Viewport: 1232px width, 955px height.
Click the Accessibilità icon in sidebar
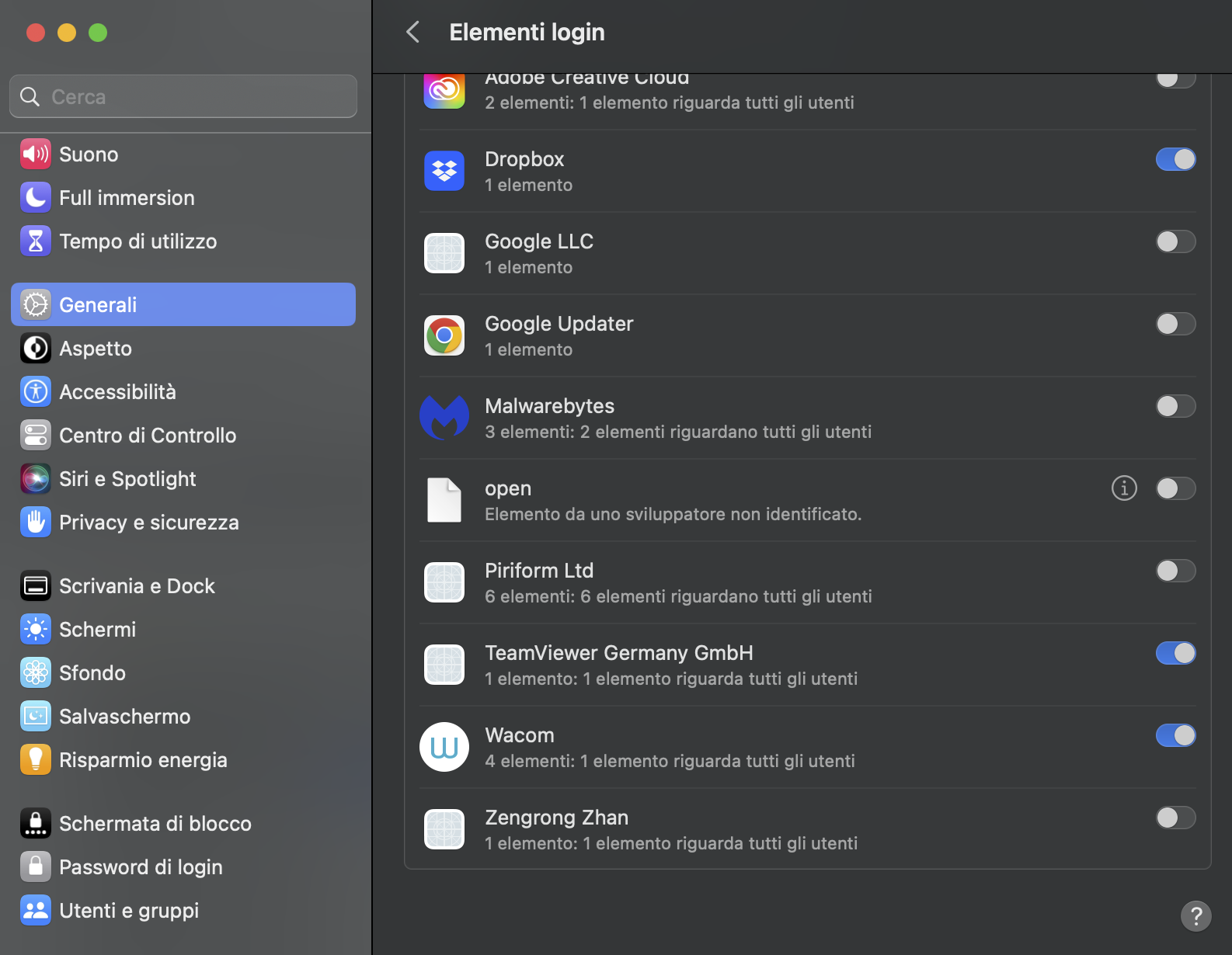[36, 391]
